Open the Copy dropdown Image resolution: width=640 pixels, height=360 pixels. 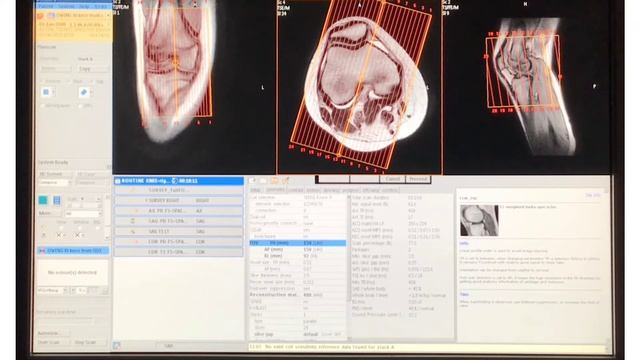click(92, 69)
